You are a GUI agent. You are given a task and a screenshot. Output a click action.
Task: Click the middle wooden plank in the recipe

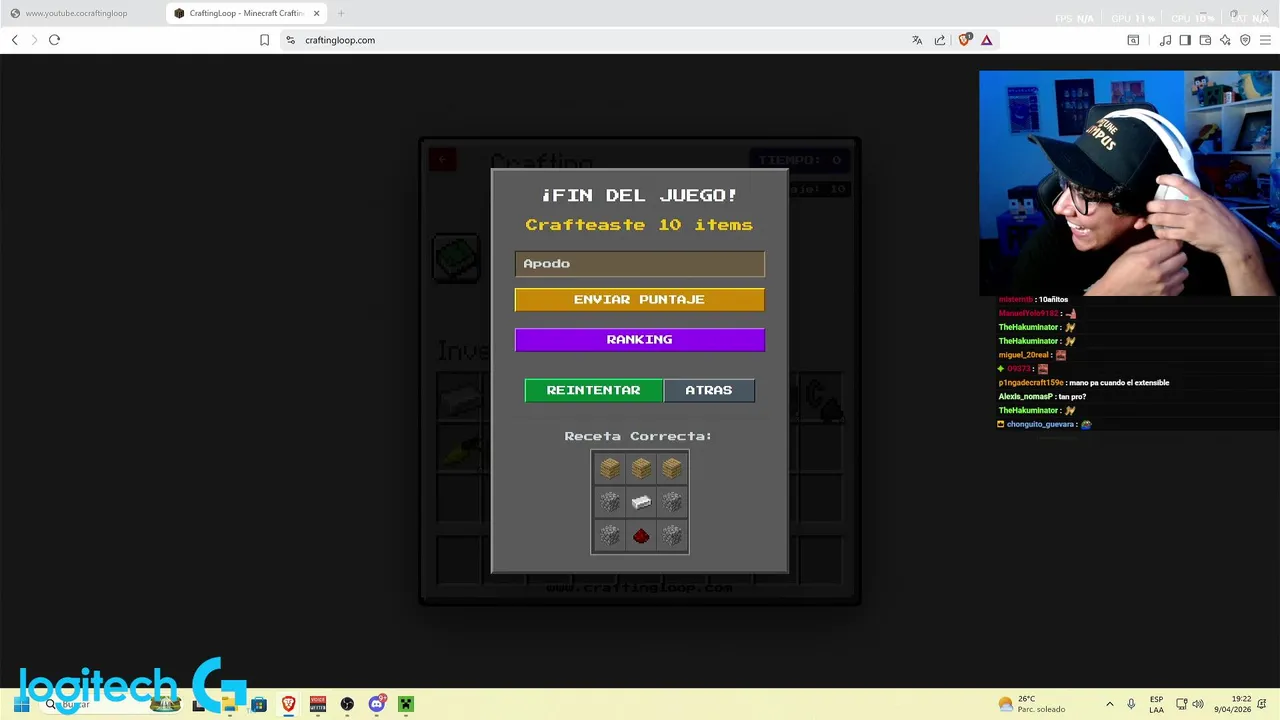pyautogui.click(x=641, y=468)
